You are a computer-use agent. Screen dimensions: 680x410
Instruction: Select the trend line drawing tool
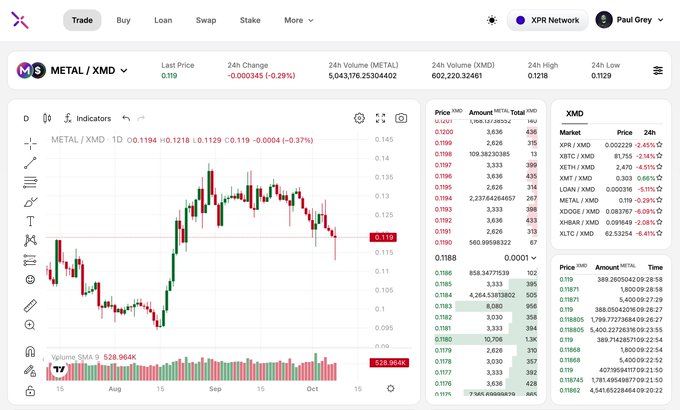(x=30, y=163)
